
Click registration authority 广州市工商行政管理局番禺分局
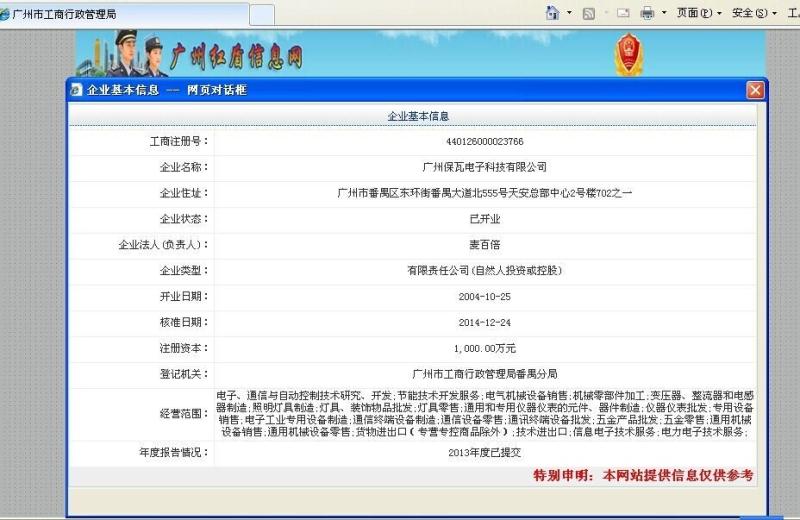pyautogui.click(x=485, y=374)
